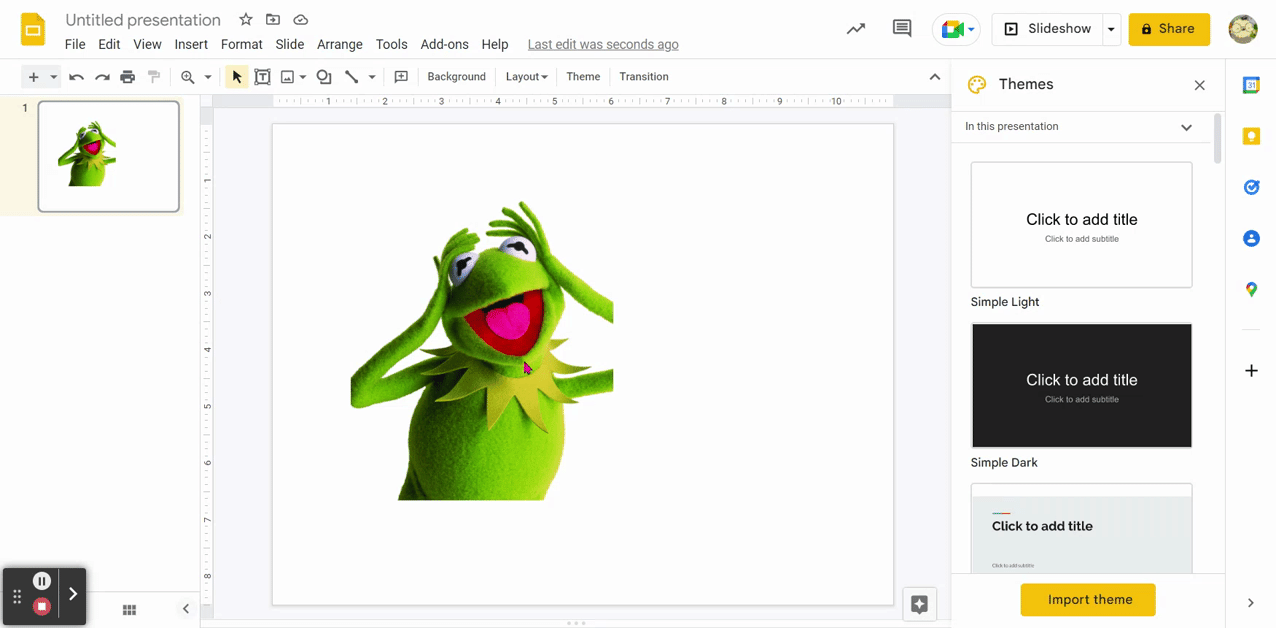Screen dimensions: 1276x628
Task: Apply the Simple Dark theme
Action: [1081, 385]
